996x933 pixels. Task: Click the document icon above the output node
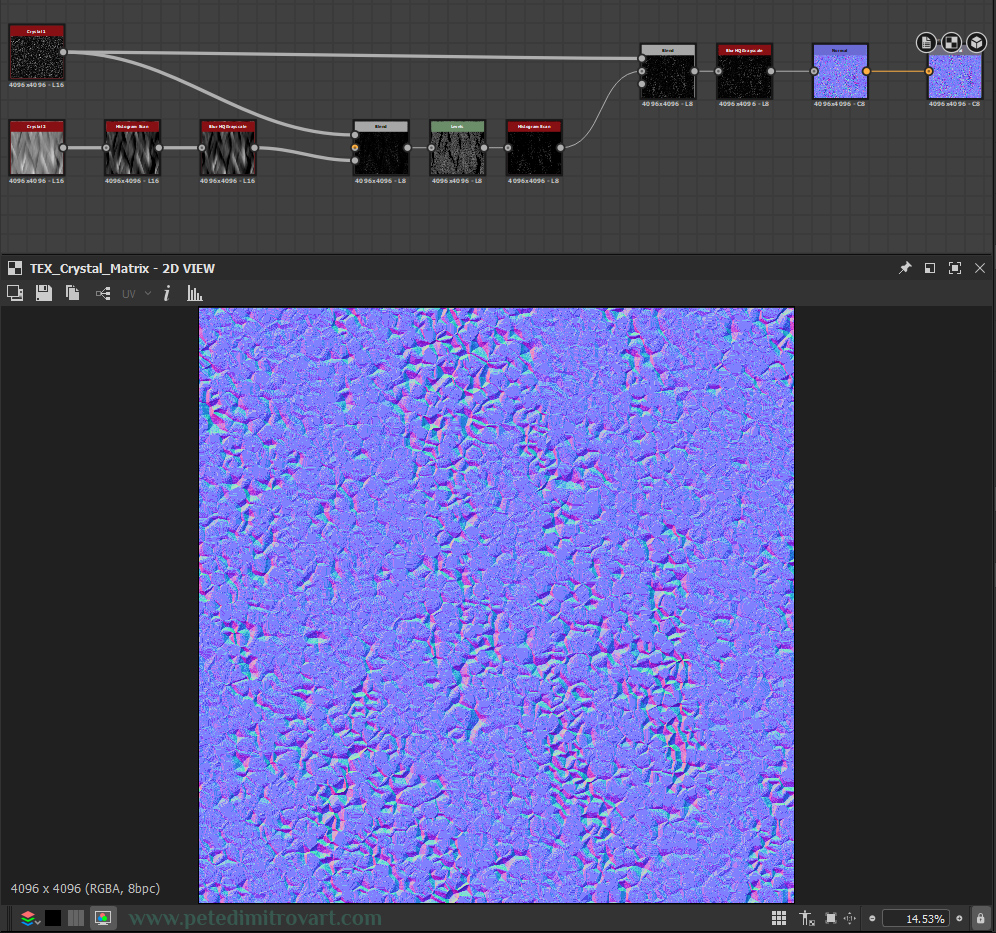[x=926, y=43]
